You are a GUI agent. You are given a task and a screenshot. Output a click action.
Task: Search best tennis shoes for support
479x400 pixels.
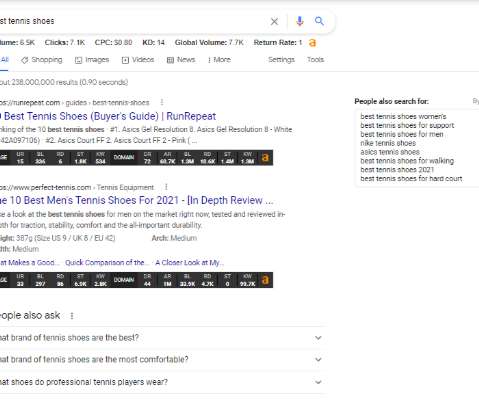[407, 126]
